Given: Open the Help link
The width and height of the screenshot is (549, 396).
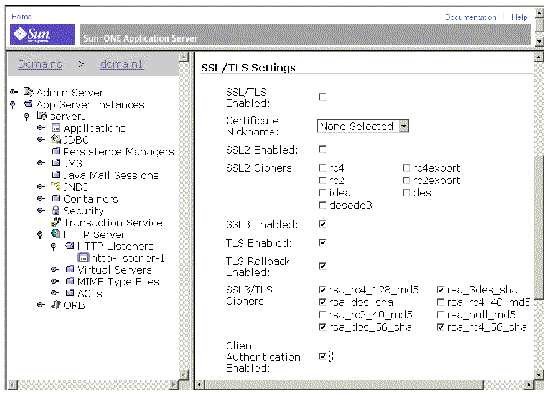Looking at the screenshot, I should (519, 17).
